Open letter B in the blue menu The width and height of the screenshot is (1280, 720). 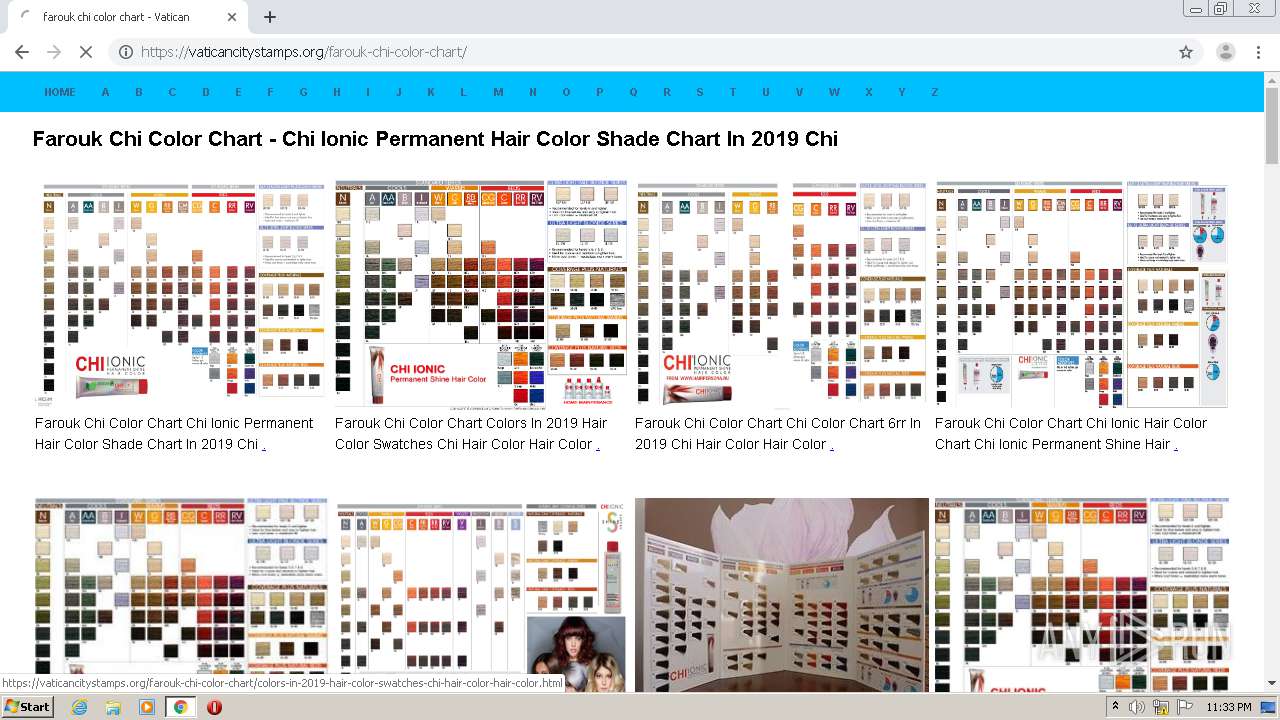click(x=139, y=92)
